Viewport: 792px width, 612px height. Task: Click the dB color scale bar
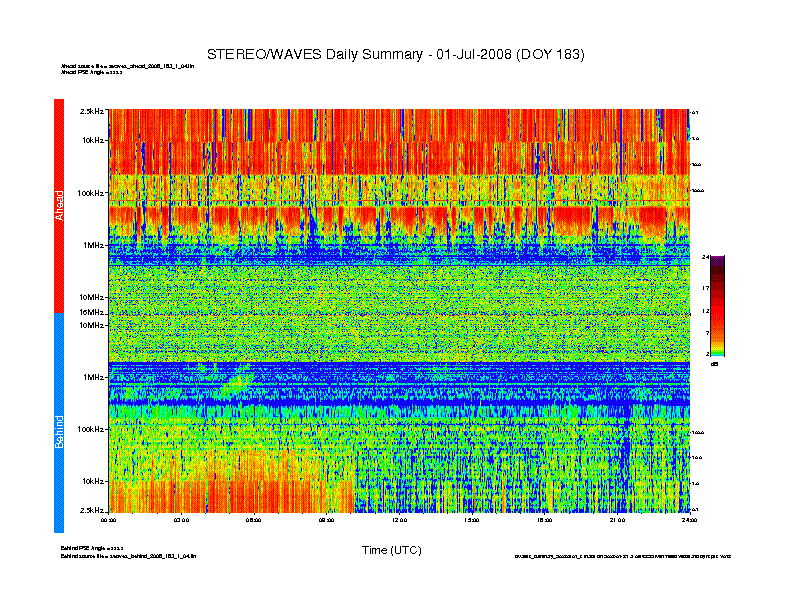click(x=717, y=306)
